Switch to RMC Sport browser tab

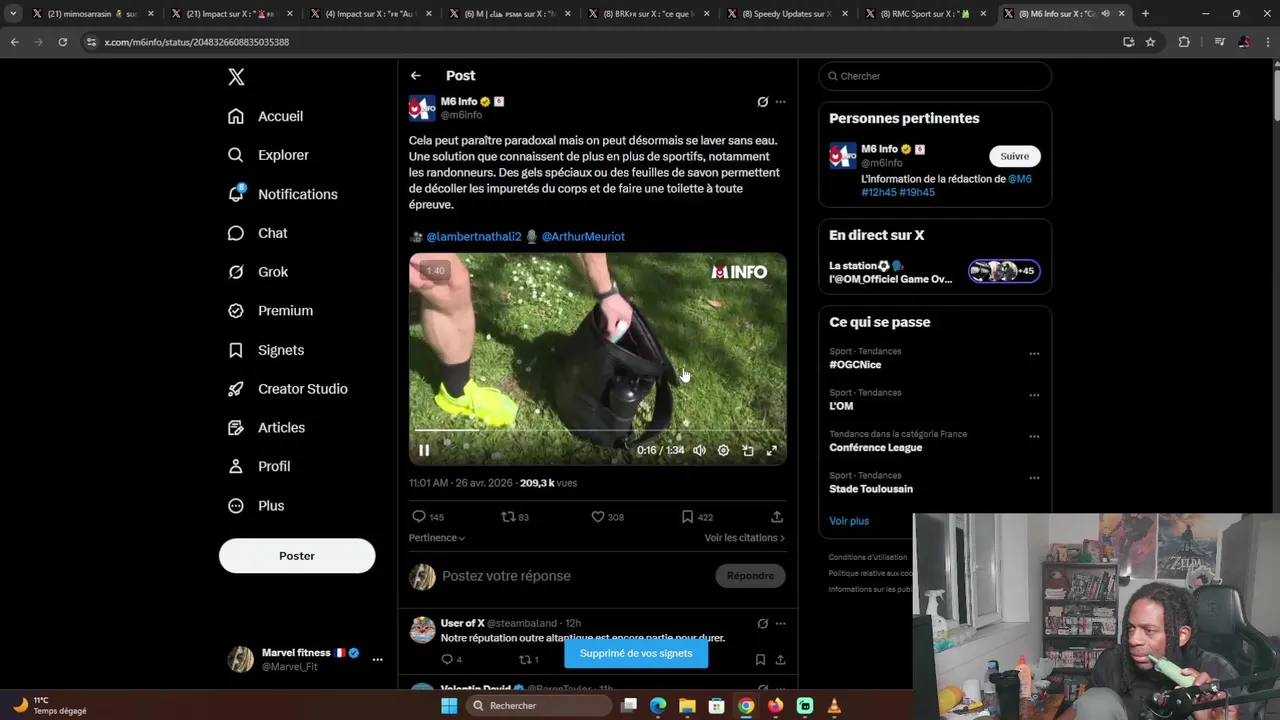coord(924,14)
